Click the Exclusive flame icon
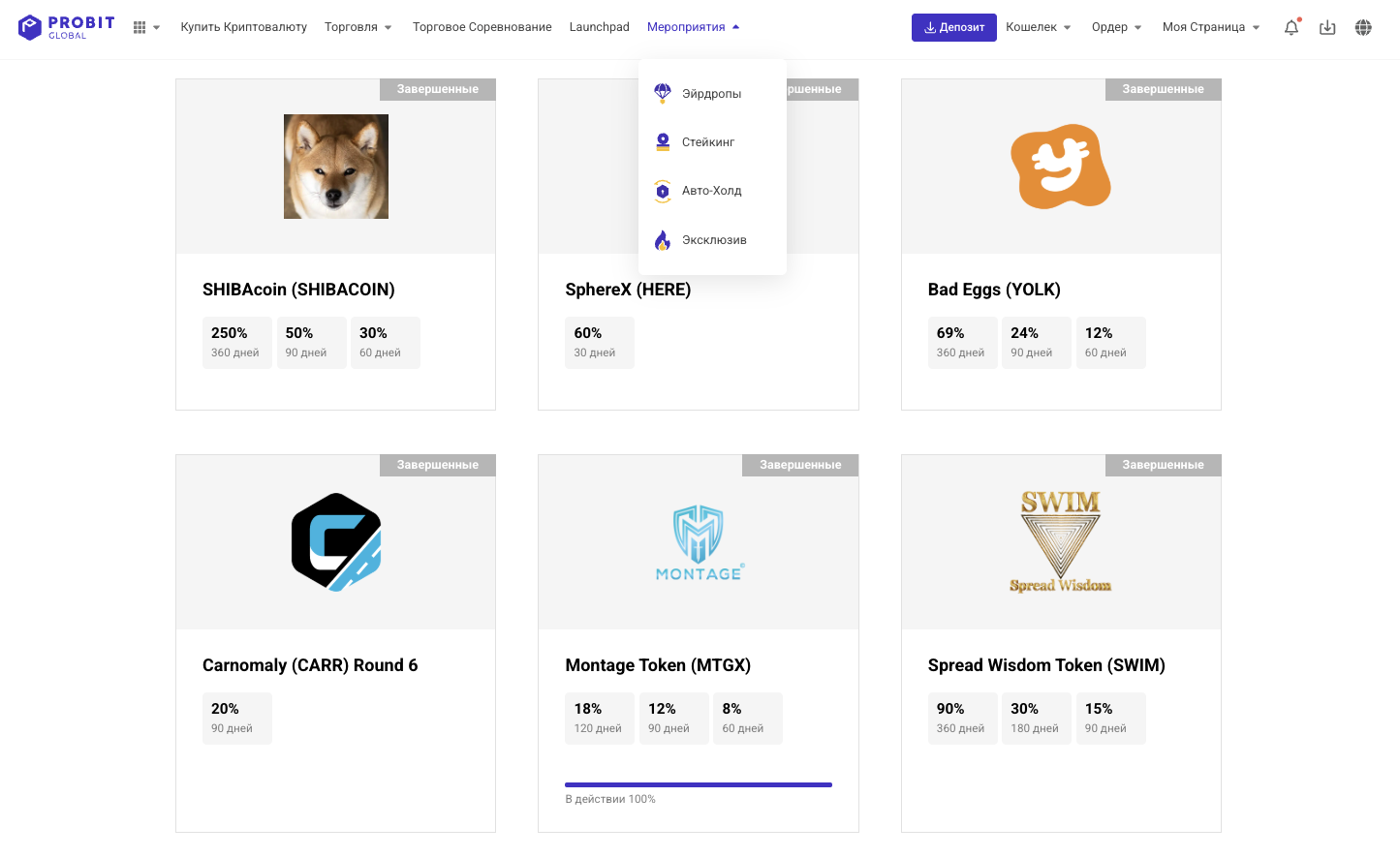Screen dimensions: 1400x858 [x=663, y=240]
